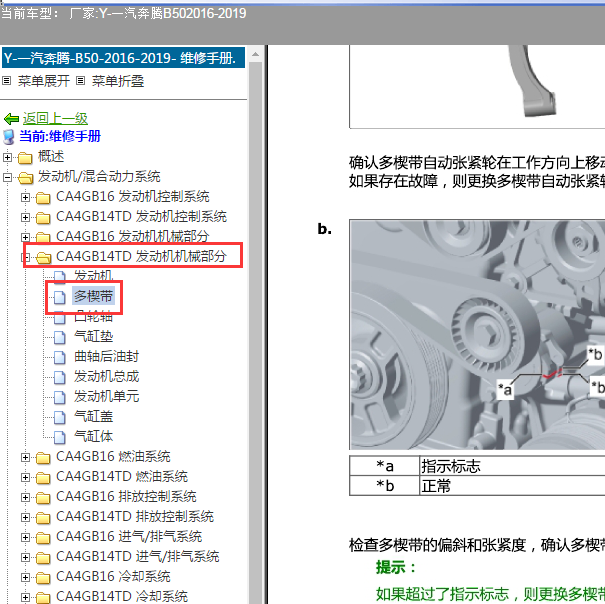Click the sidebar vertical scrollbar track

click(255, 333)
